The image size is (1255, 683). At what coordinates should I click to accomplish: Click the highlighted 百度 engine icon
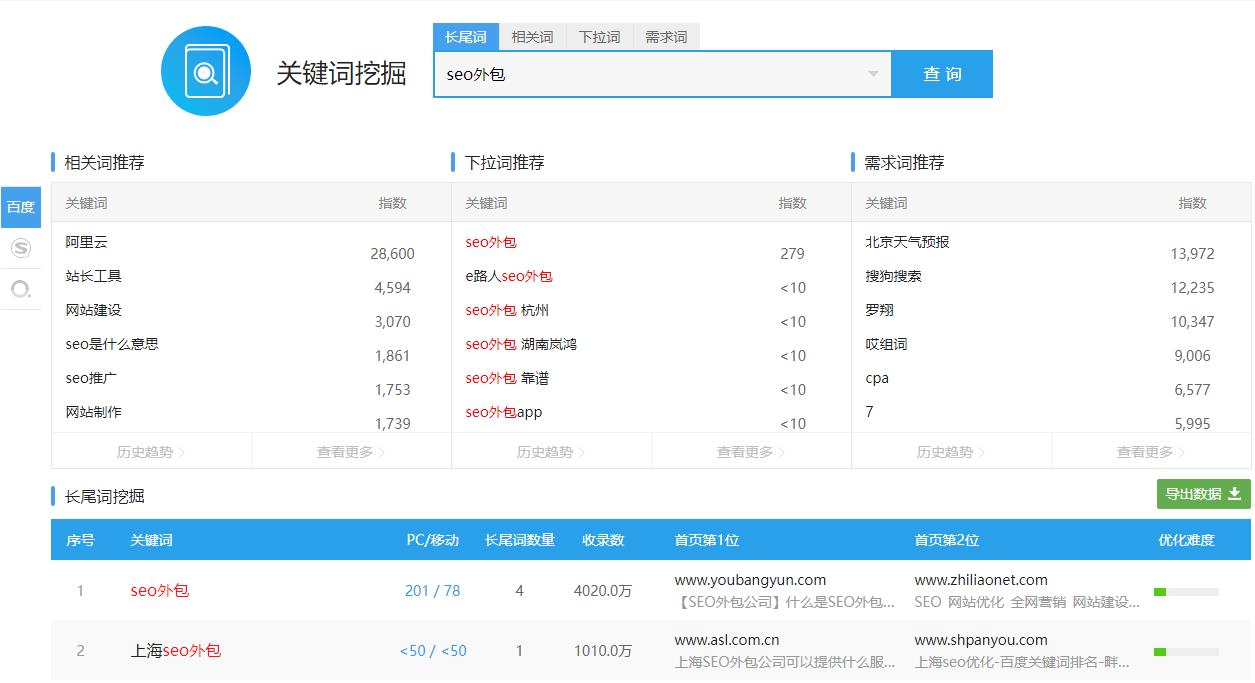pyautogui.click(x=20, y=207)
